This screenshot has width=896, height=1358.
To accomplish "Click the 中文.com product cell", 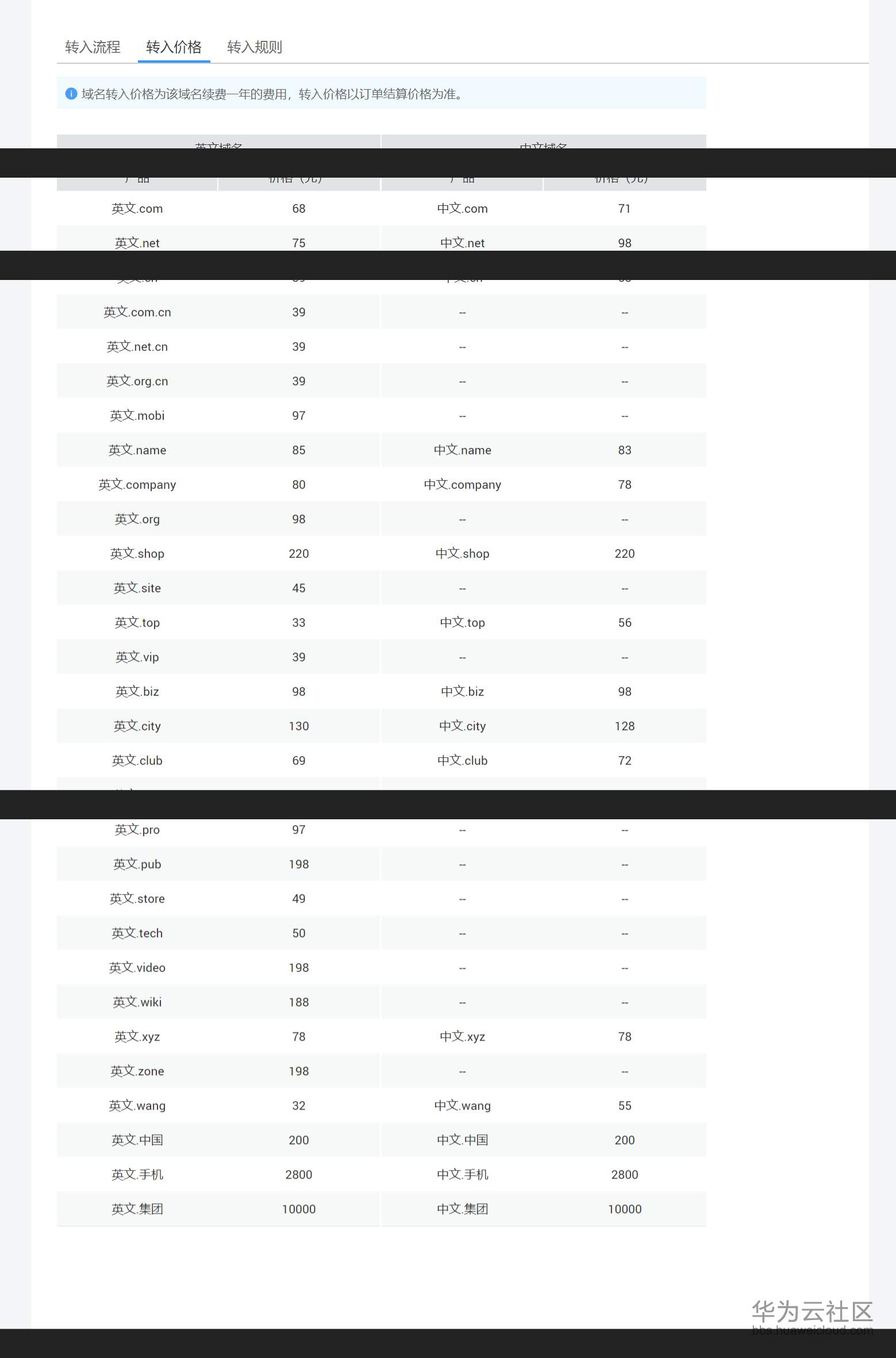I will click(x=462, y=209).
